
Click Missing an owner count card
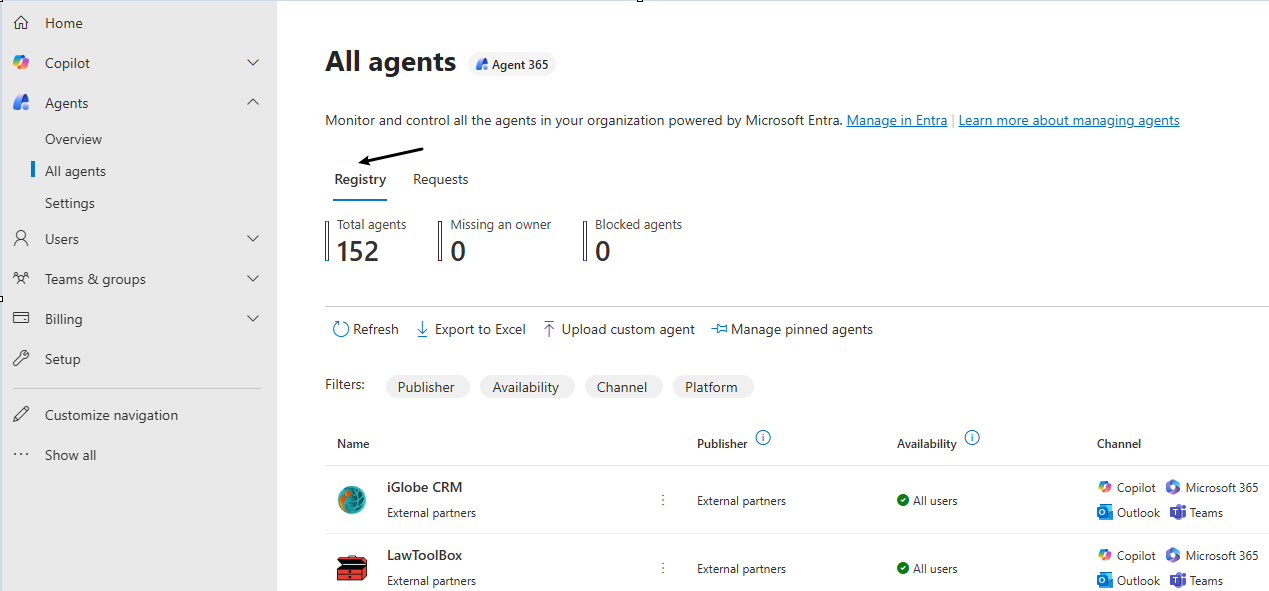click(x=496, y=241)
